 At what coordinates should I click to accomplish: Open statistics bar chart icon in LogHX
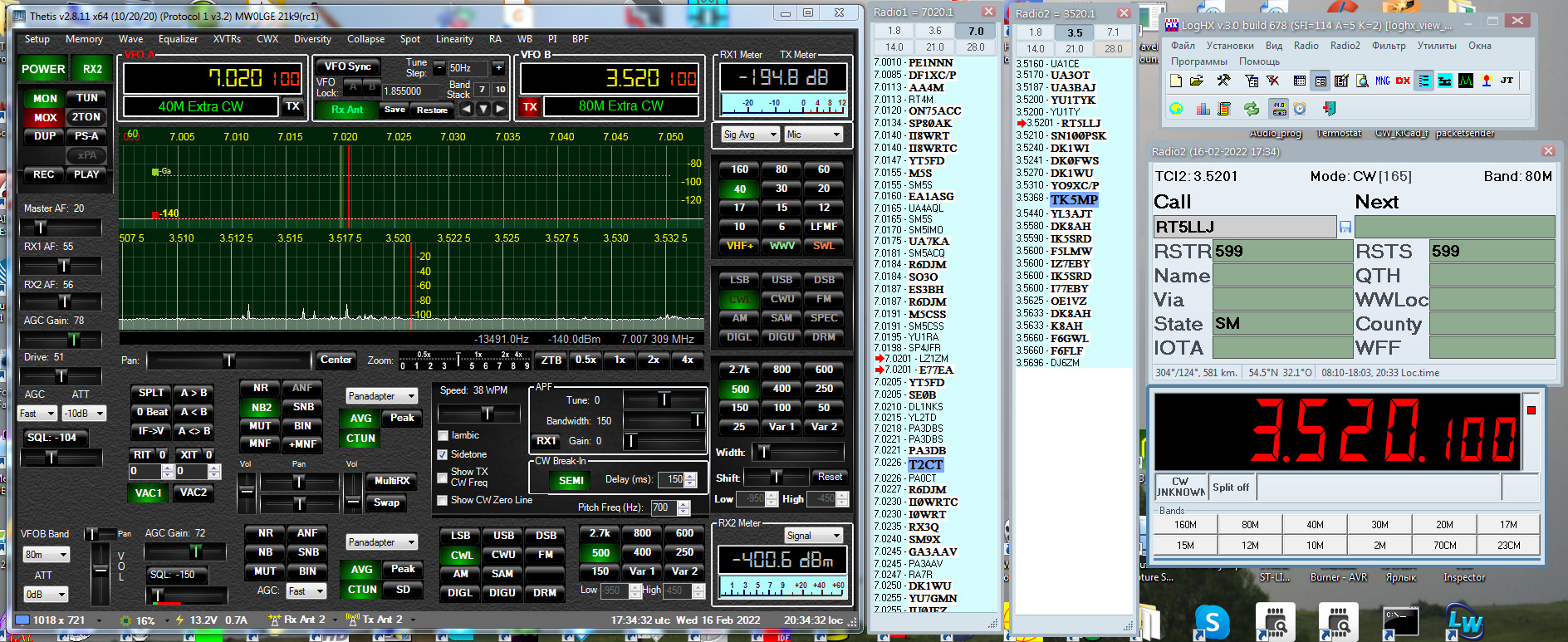(x=1203, y=109)
